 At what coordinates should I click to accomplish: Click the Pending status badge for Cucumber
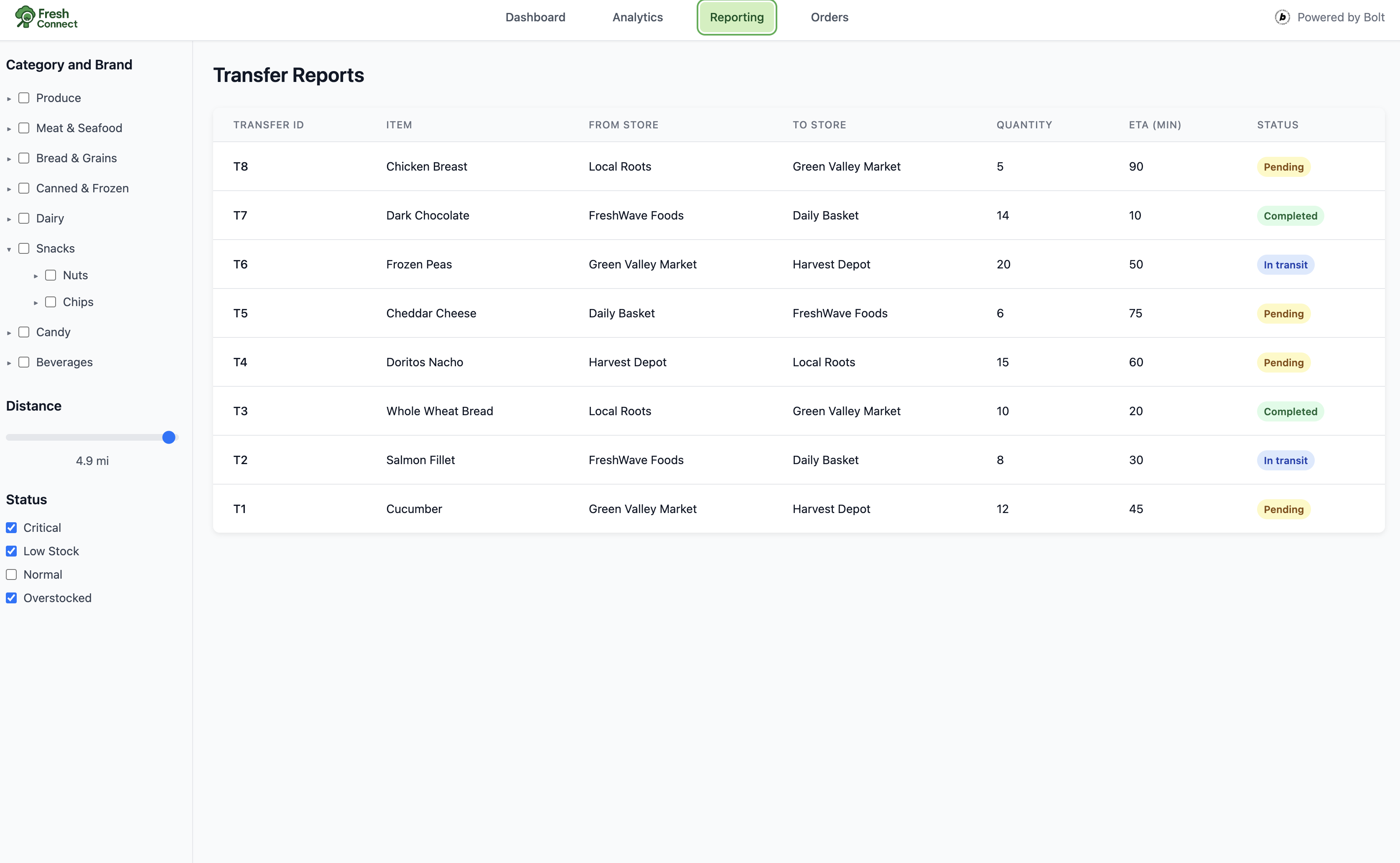point(1283,509)
